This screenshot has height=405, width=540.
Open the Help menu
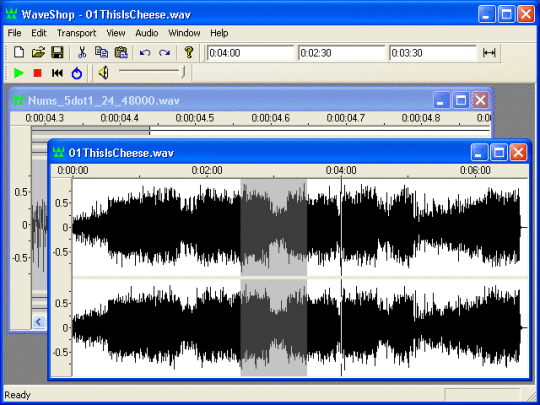pyautogui.click(x=219, y=33)
